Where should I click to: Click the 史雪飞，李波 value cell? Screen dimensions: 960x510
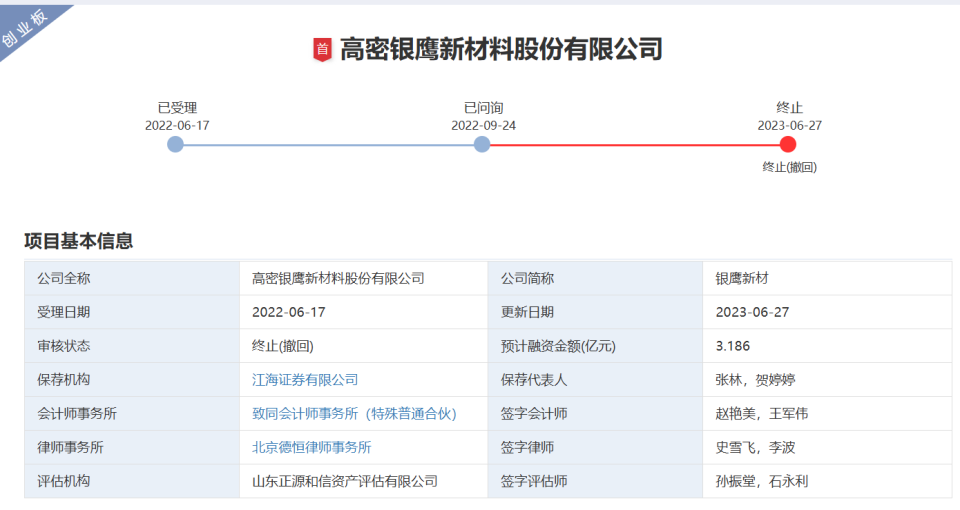tap(827, 447)
